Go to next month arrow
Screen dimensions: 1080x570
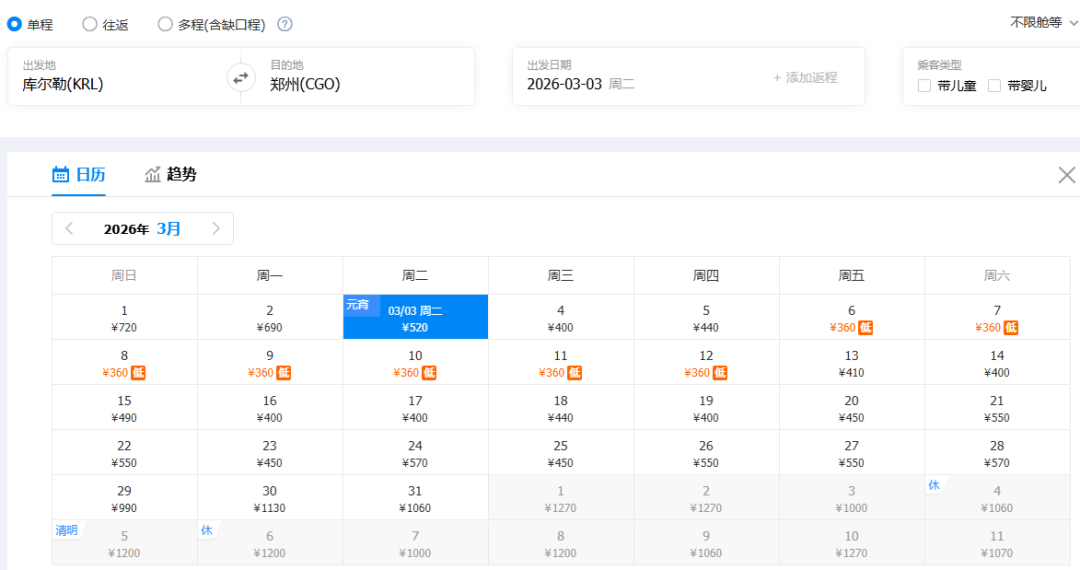(x=216, y=229)
